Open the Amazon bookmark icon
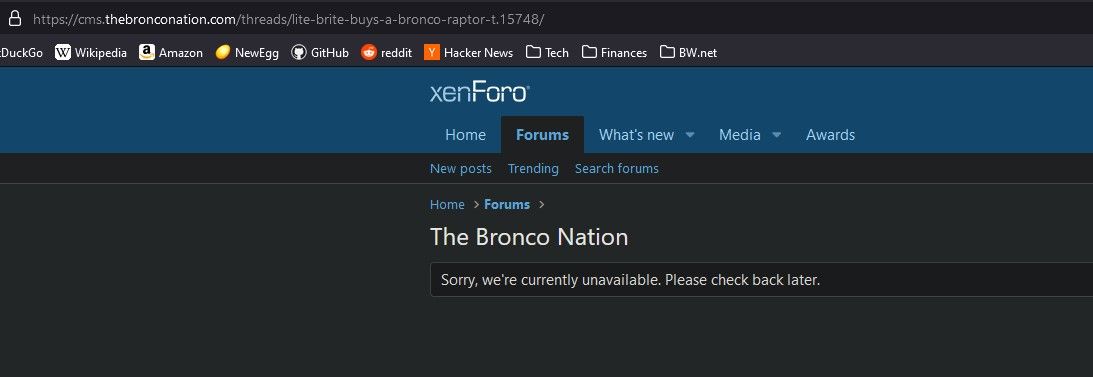The width and height of the screenshot is (1093, 377). pyautogui.click(x=146, y=52)
